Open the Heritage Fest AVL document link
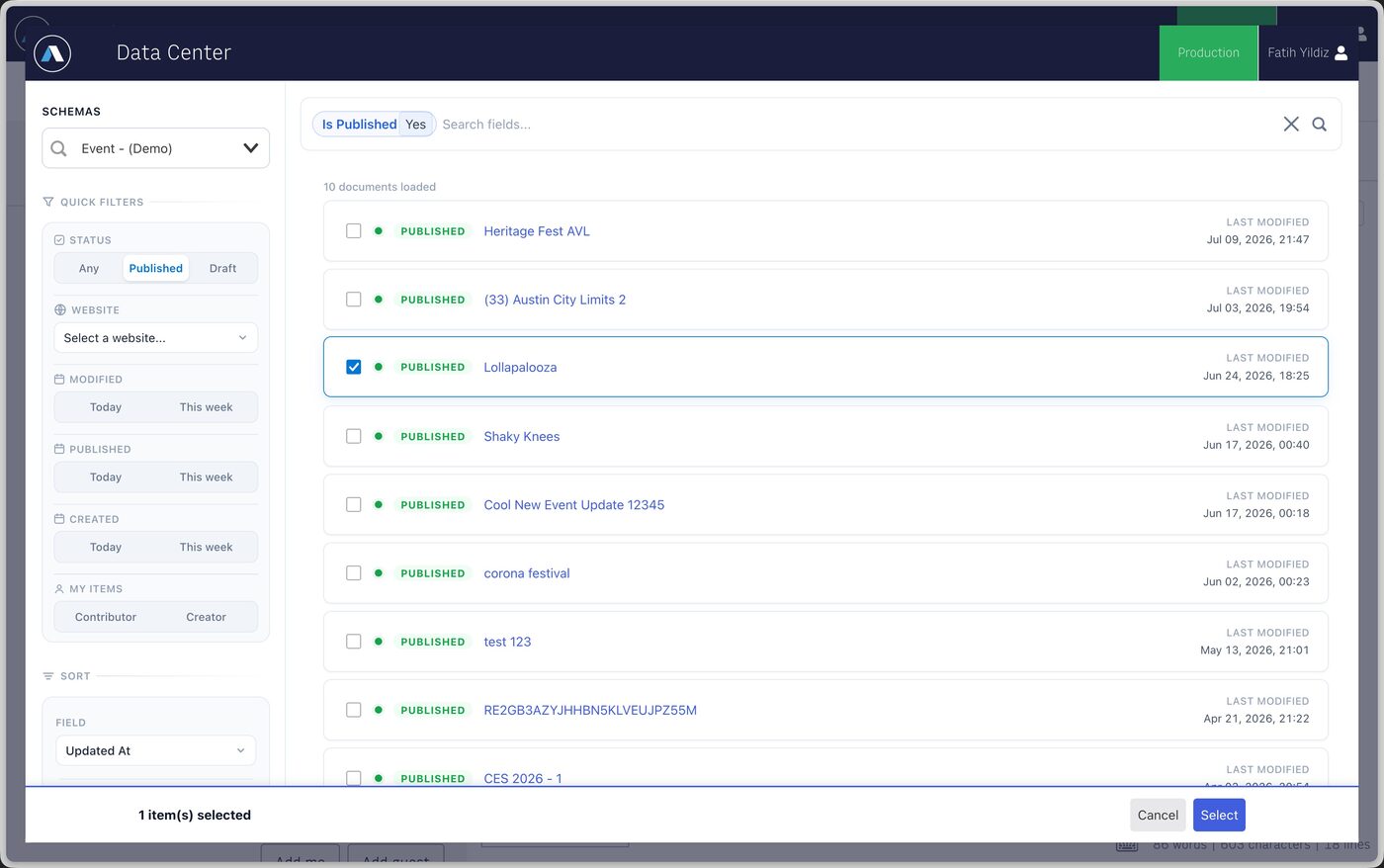The image size is (1384, 868). point(537,230)
